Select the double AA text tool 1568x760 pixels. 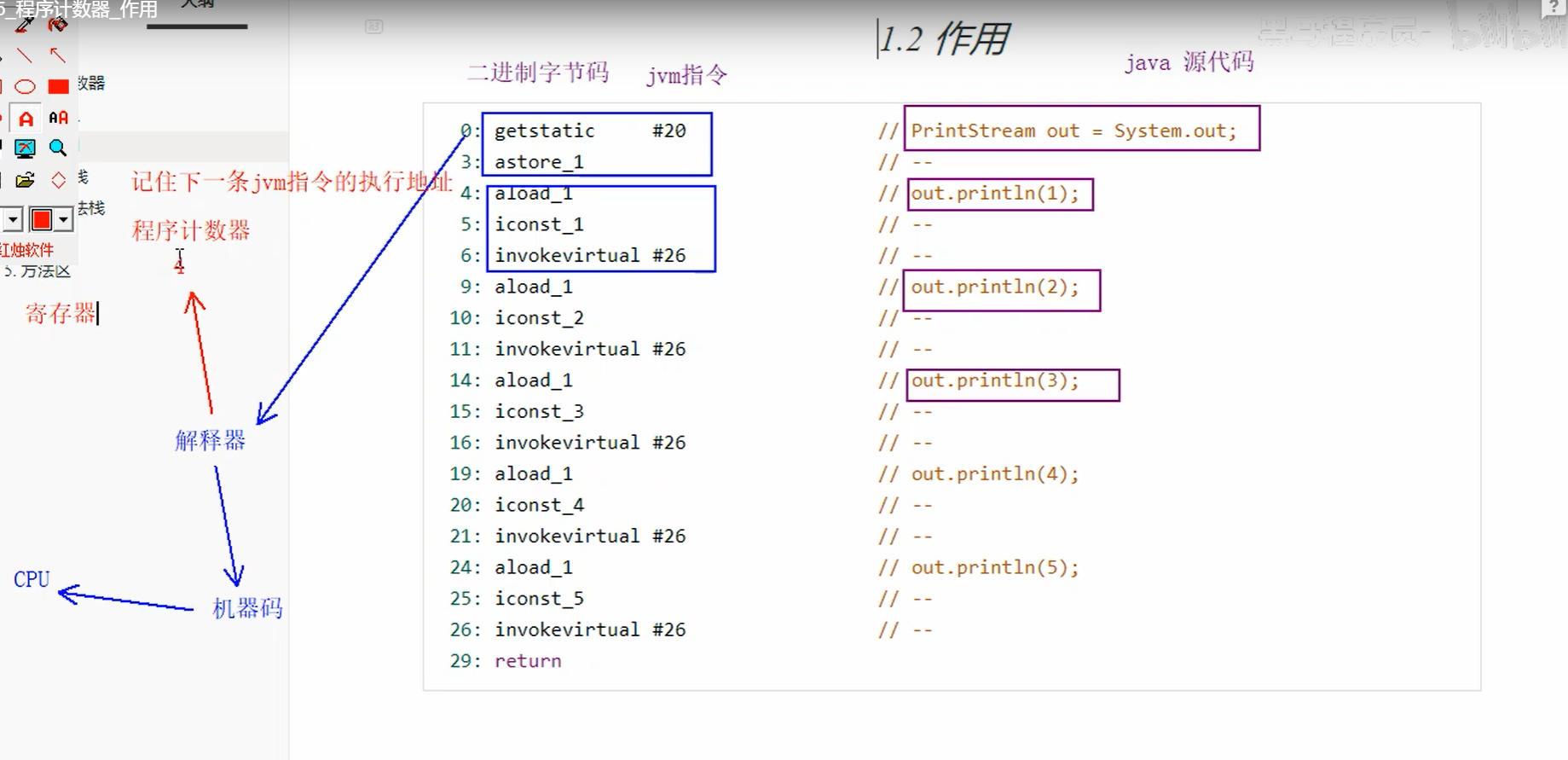58,118
